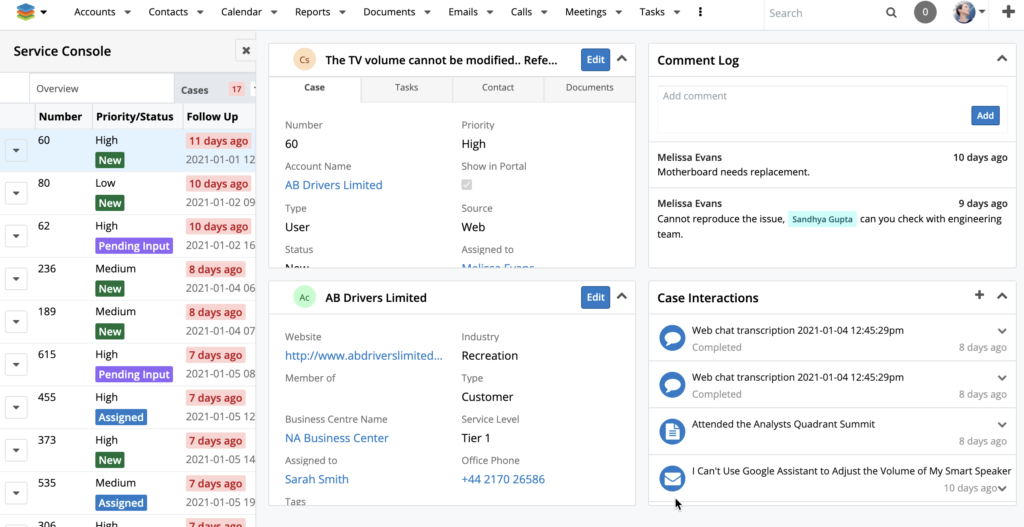Viewport: 1024px width, 527px height.
Task: Open row actions dropdown for case 80
Action: 16,193
